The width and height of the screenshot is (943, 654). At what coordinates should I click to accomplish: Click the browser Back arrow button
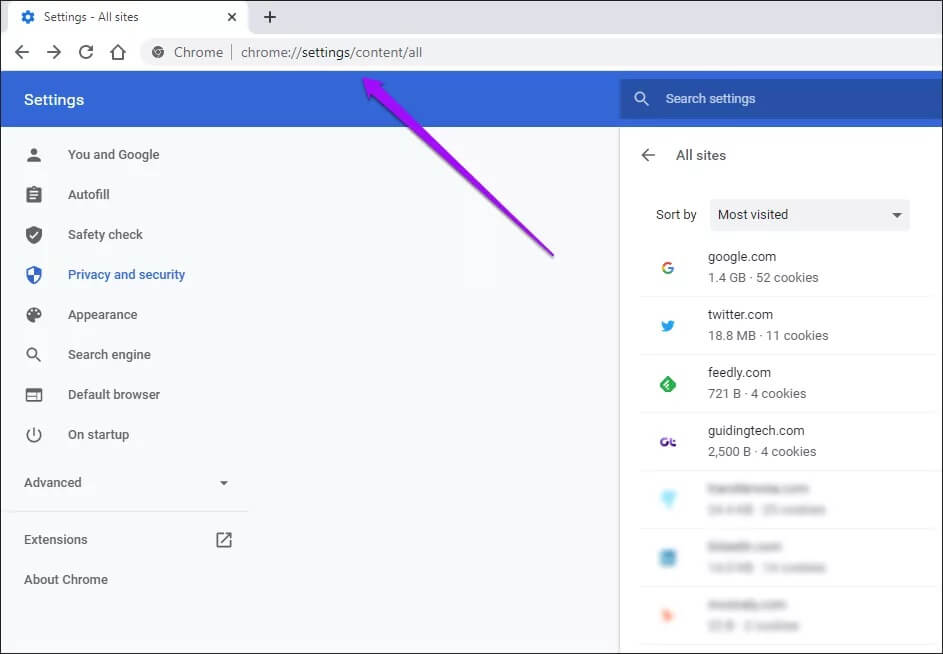point(22,52)
